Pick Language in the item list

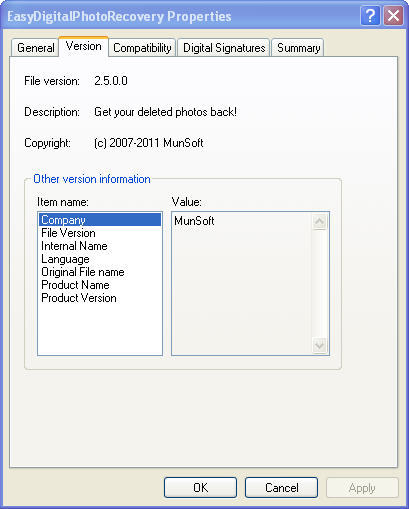point(100,259)
